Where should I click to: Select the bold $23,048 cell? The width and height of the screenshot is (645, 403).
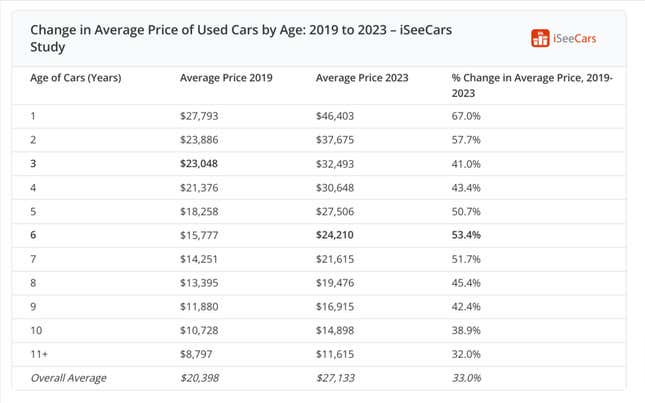click(x=199, y=163)
